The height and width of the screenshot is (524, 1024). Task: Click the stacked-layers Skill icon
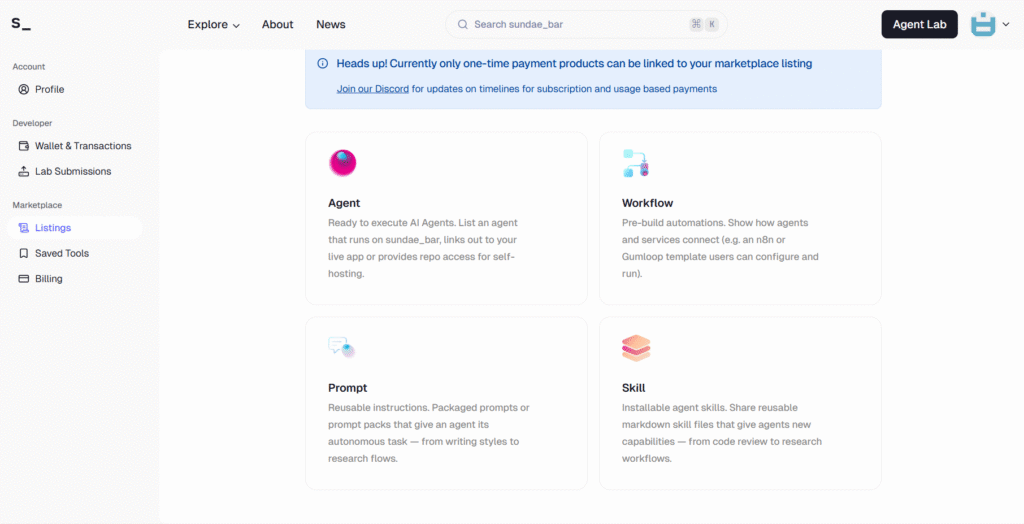pyautogui.click(x=636, y=347)
